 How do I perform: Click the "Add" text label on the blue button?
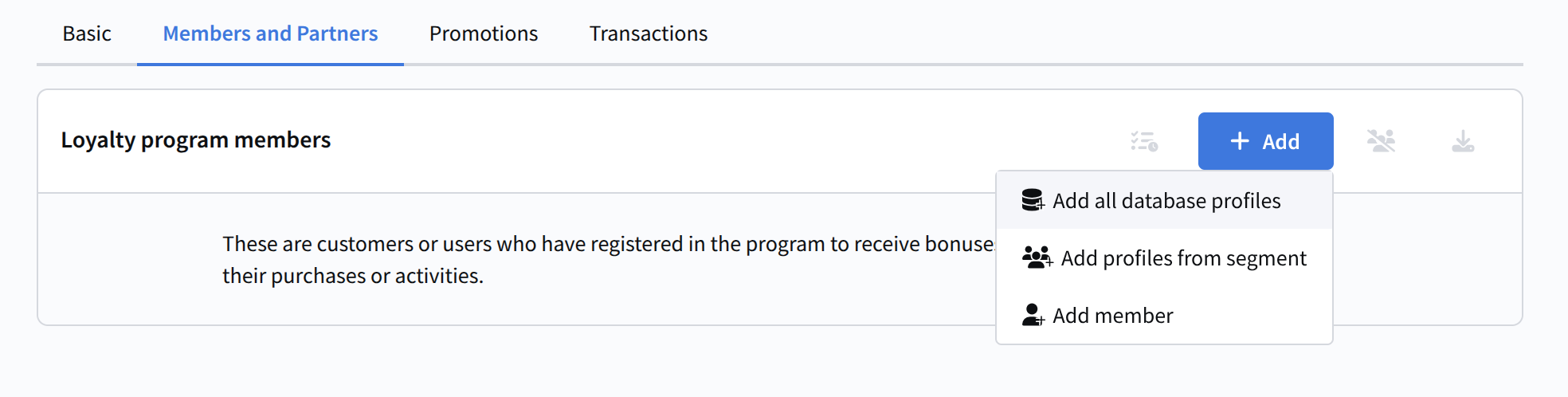1281,142
